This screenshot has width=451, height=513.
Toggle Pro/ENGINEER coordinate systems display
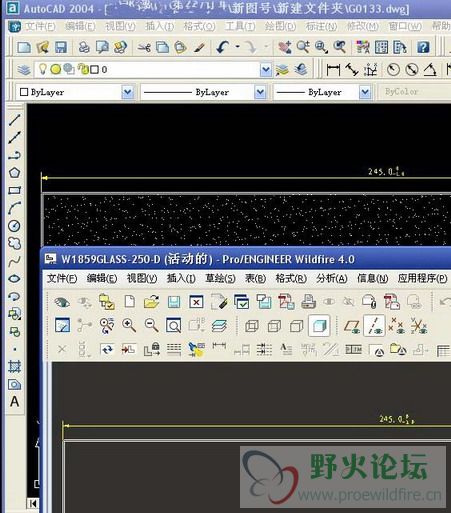419,326
